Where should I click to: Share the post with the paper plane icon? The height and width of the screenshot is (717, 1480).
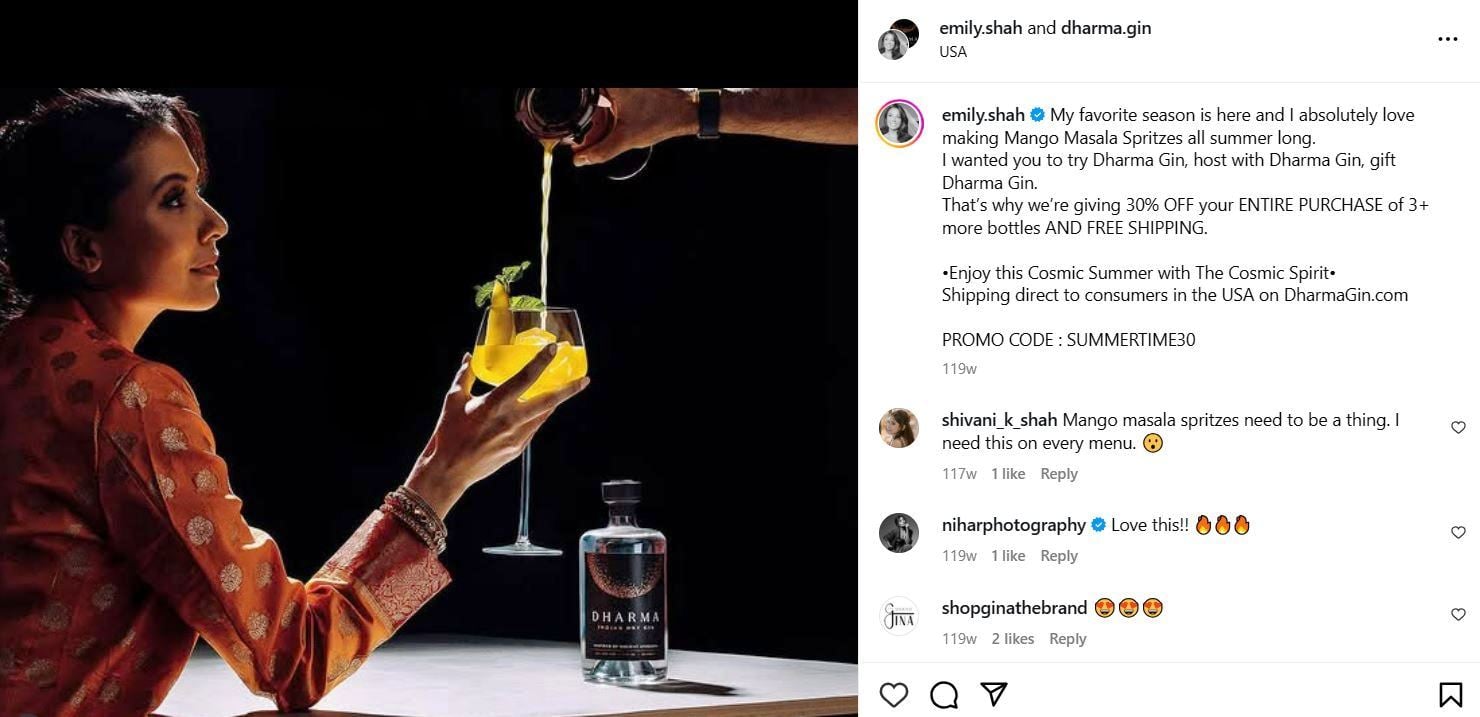pos(993,694)
